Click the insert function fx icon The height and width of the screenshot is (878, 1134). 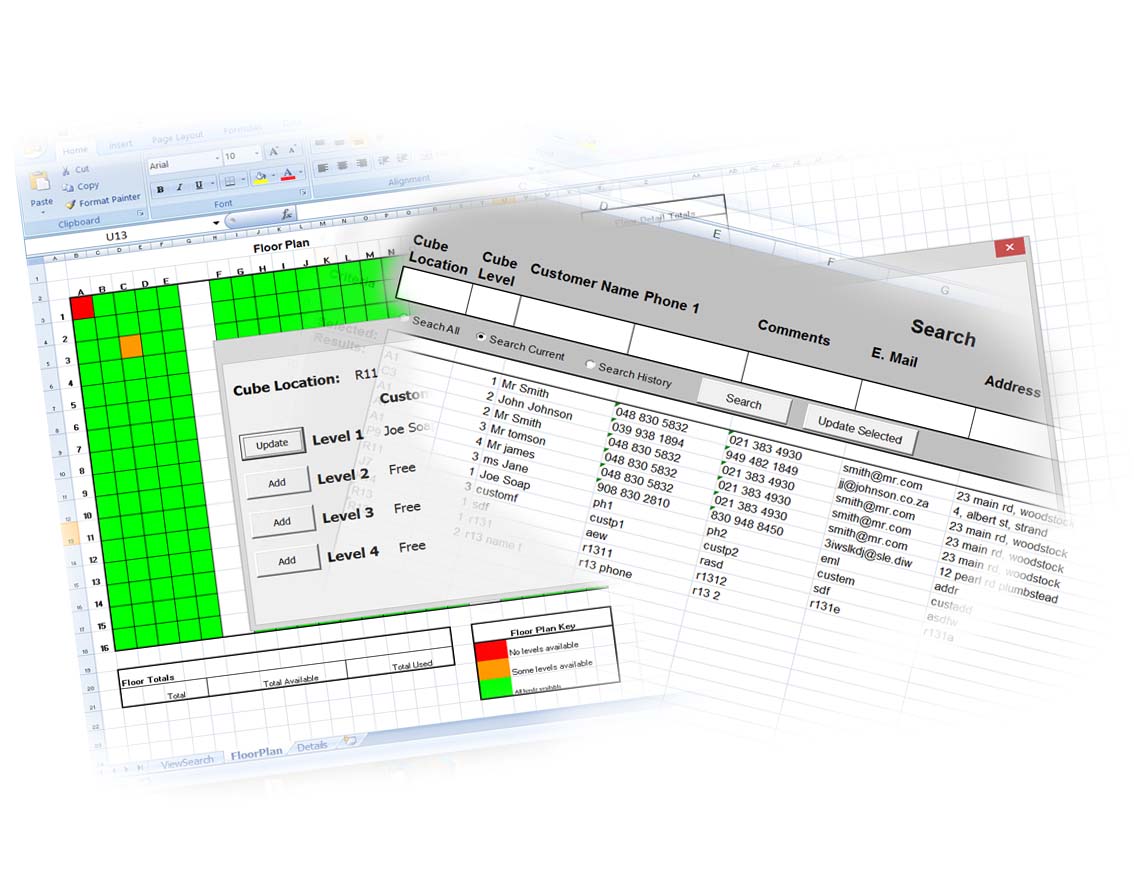(x=286, y=214)
